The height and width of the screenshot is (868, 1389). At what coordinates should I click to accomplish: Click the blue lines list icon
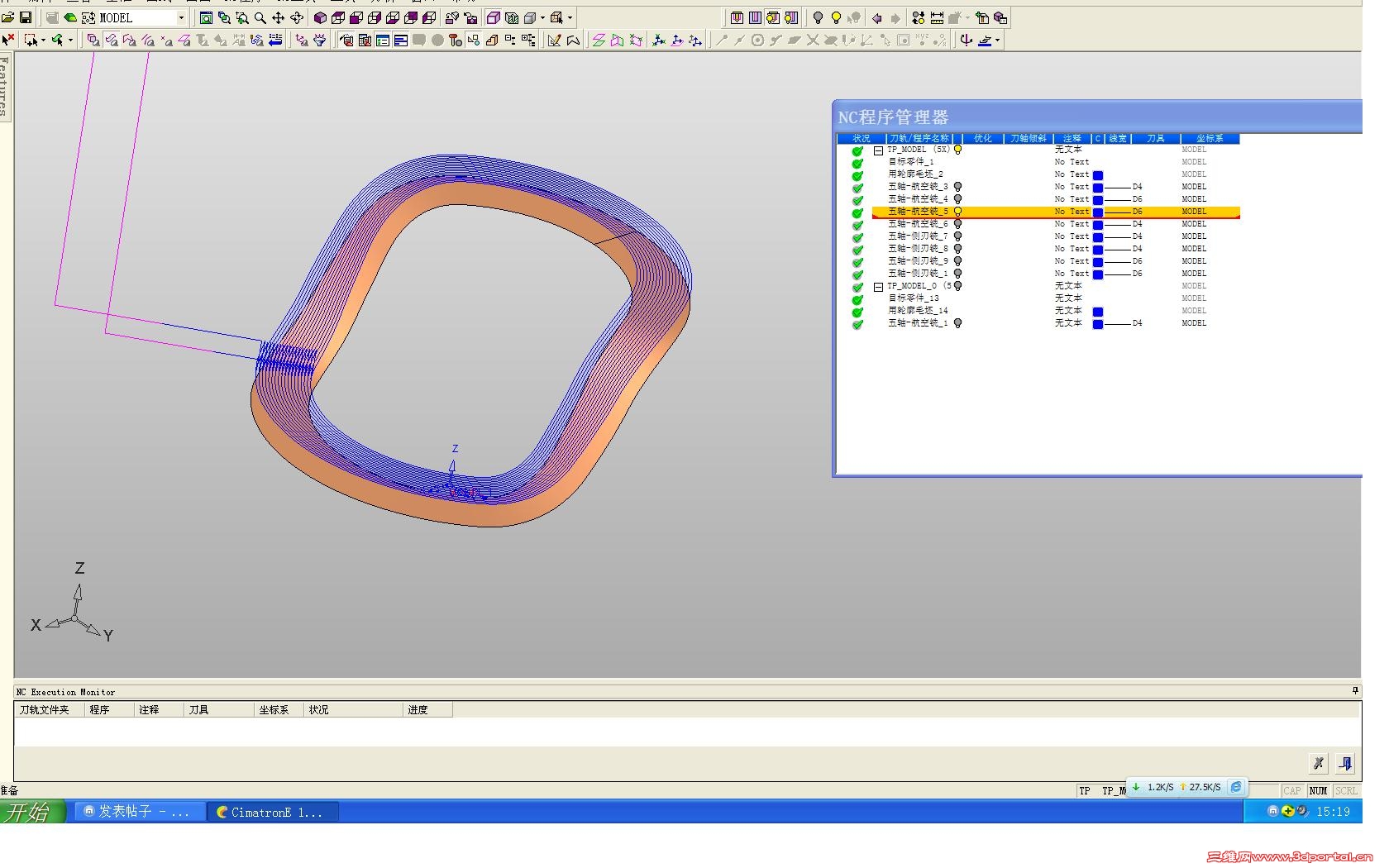pos(401,40)
